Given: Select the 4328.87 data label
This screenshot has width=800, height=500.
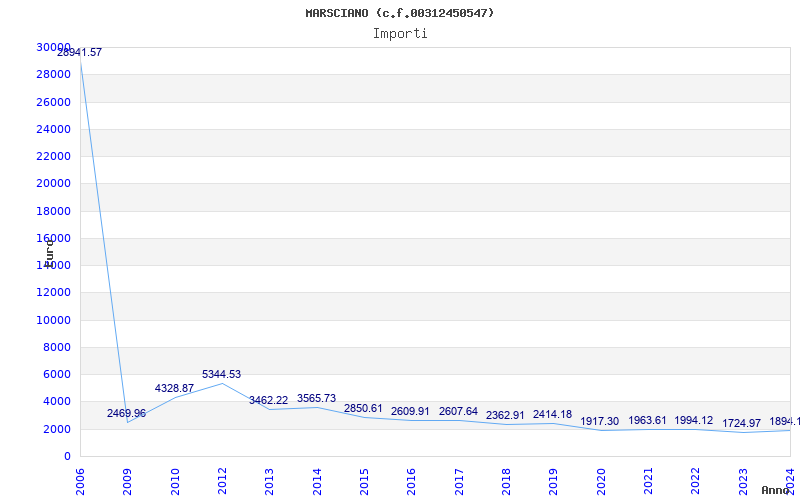Looking at the screenshot, I should [174, 388].
